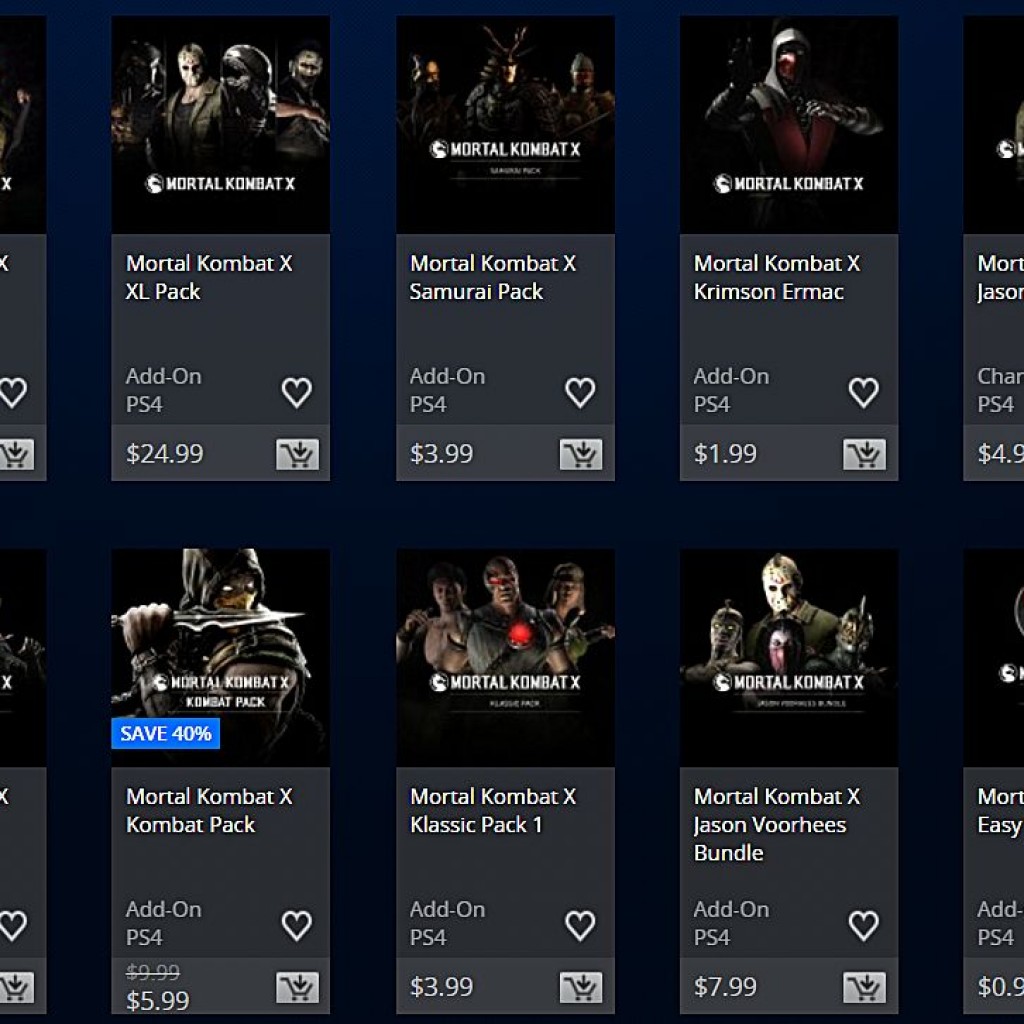Open Samurai Pack cover image

tap(505, 125)
